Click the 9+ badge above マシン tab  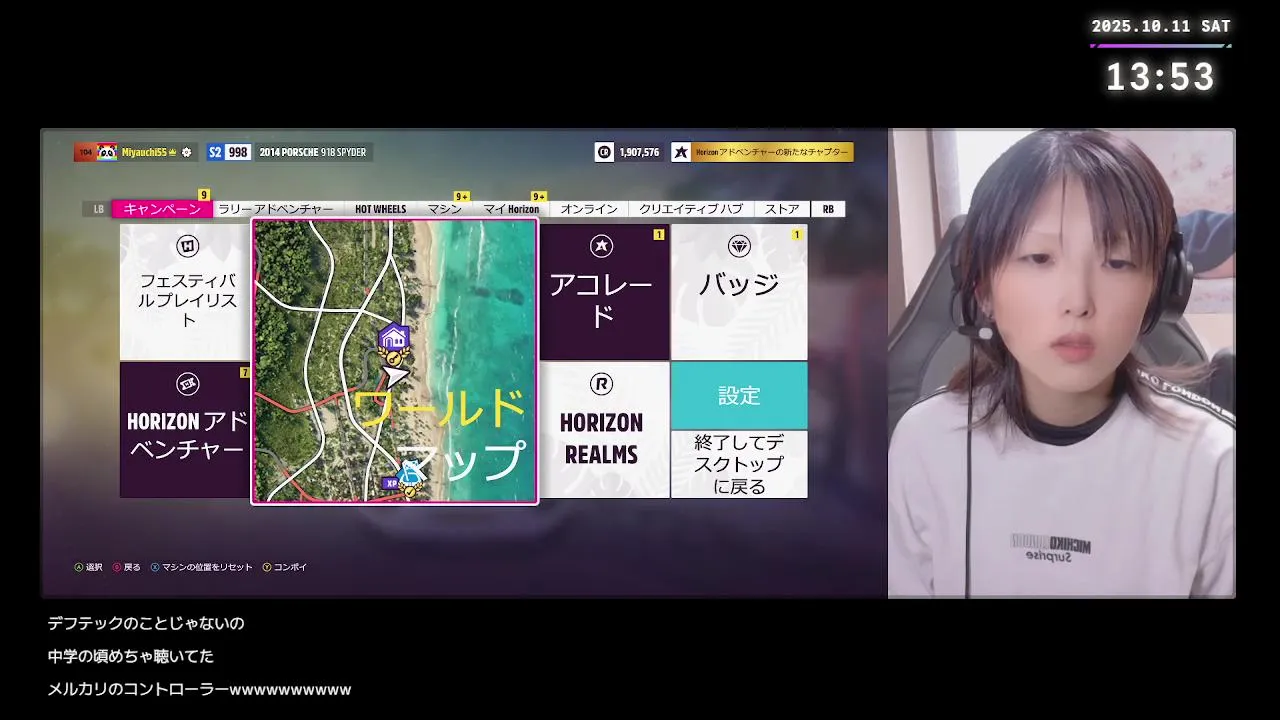click(x=462, y=196)
